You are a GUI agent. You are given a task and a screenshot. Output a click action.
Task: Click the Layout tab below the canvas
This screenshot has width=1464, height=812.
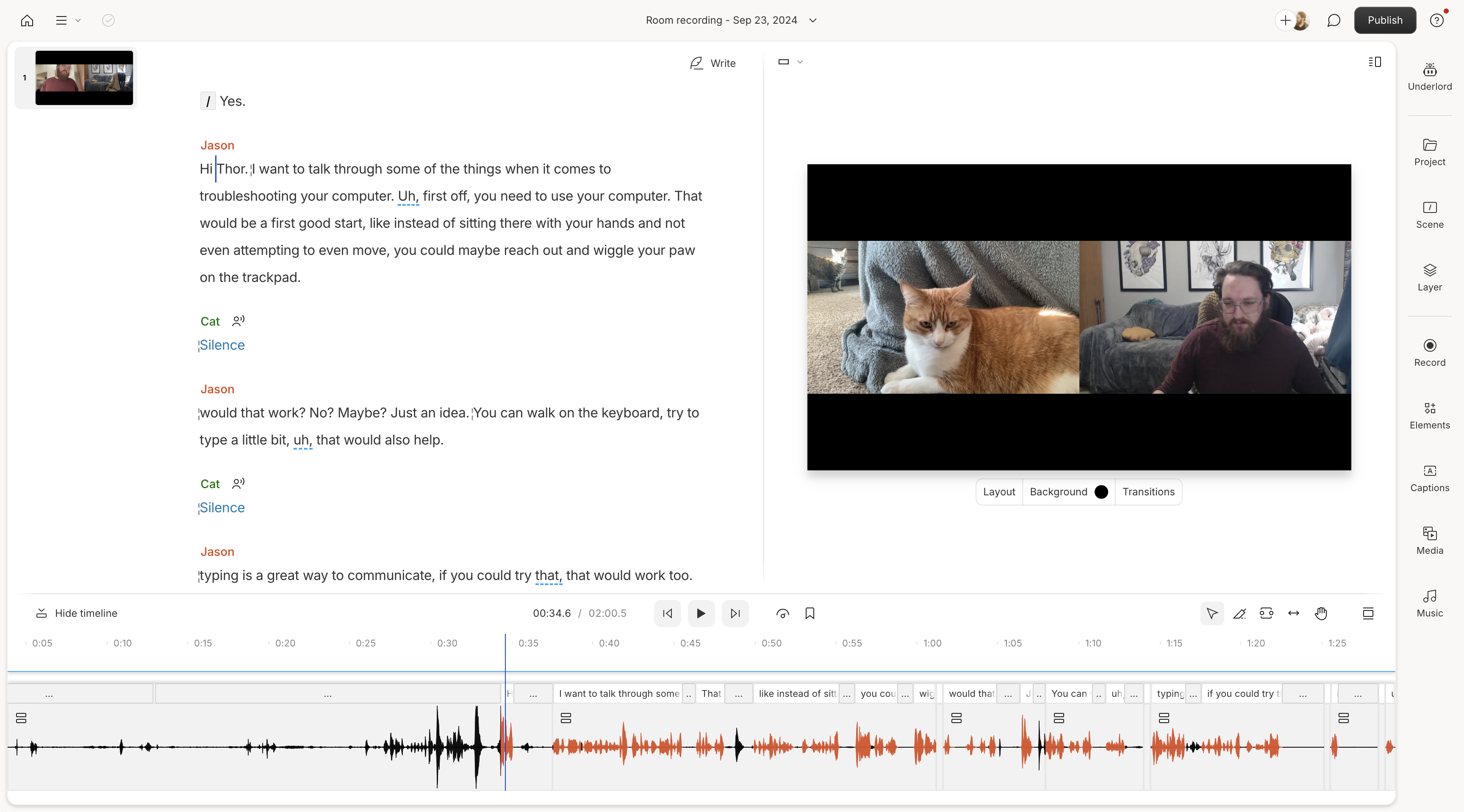coord(998,492)
